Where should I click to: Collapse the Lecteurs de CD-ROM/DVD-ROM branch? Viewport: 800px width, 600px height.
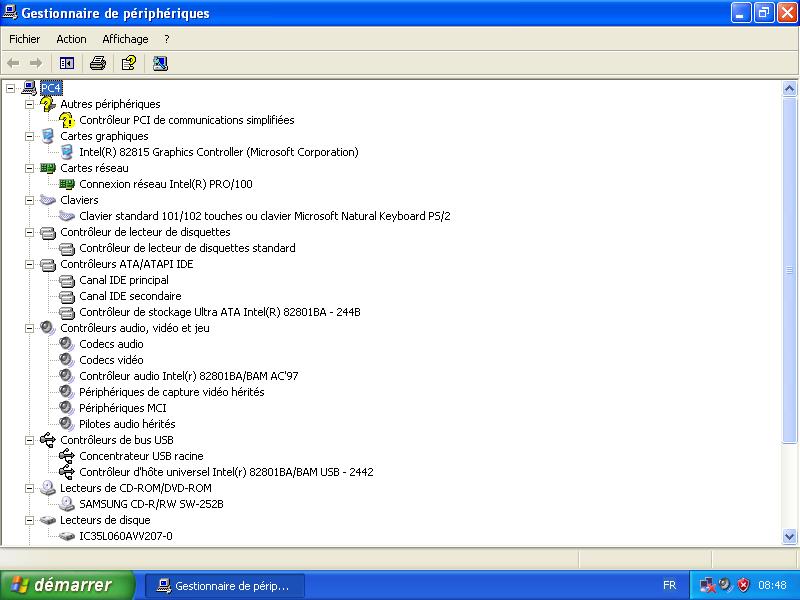(x=30, y=488)
